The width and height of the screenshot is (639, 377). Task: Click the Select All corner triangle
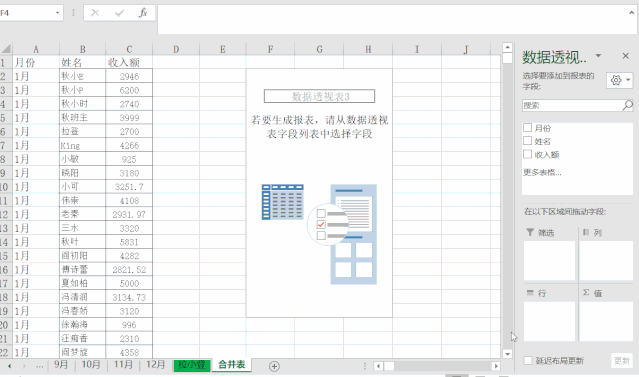pos(6,49)
